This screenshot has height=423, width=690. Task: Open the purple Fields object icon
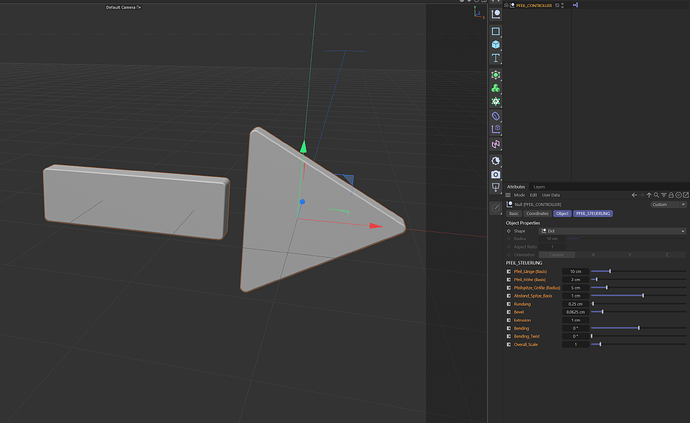tap(496, 129)
